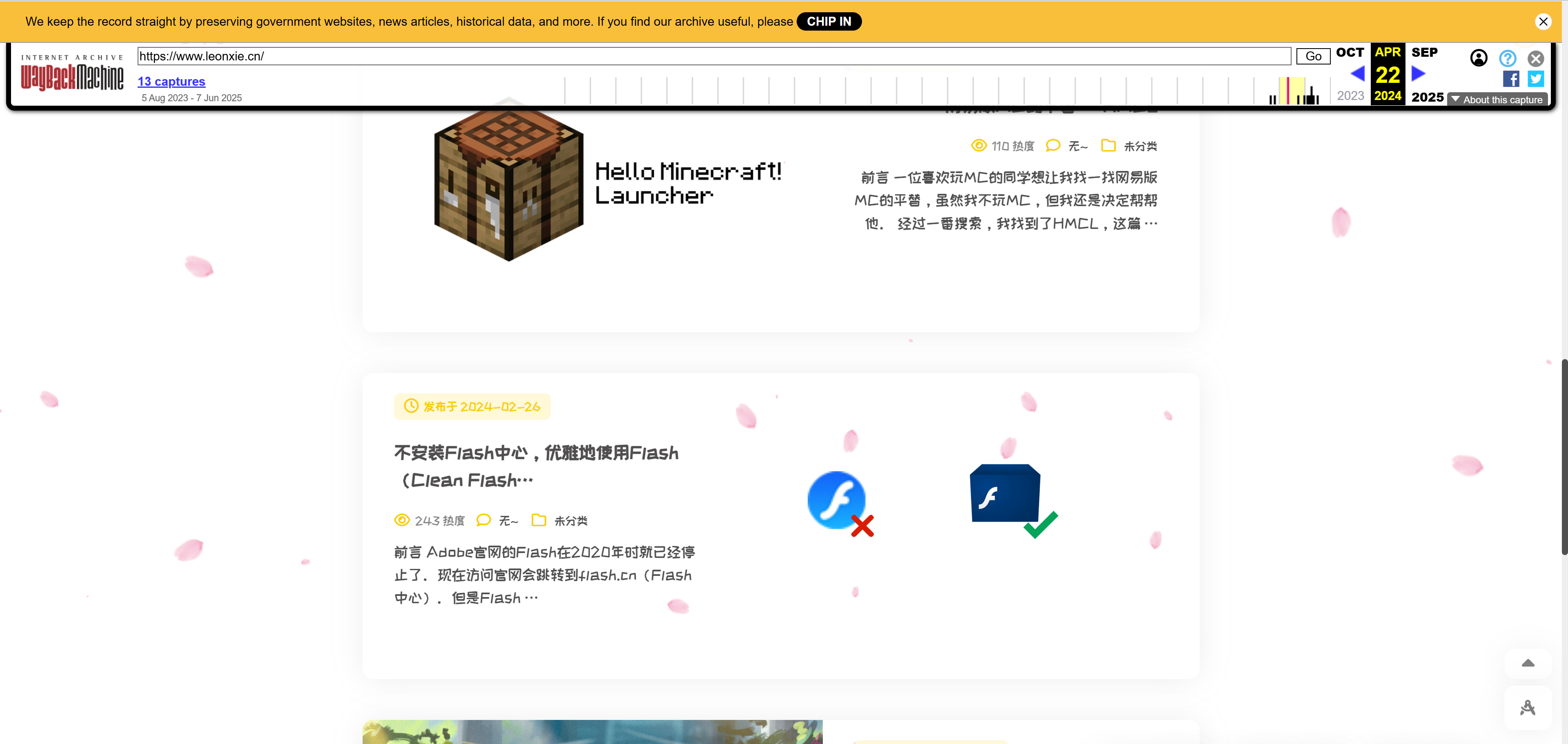Click comment bubble icon in HMCL post
This screenshot has height=744, width=1568.
click(x=1052, y=145)
